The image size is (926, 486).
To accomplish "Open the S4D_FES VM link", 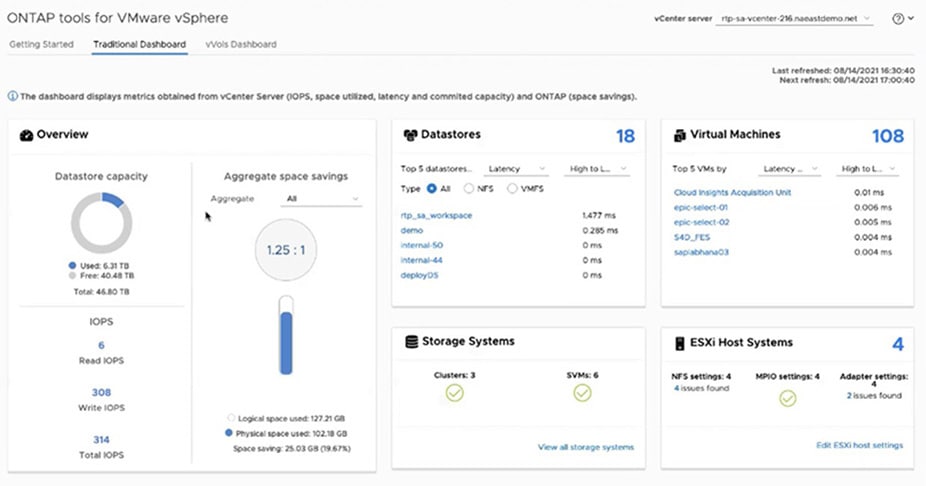I will (692, 237).
